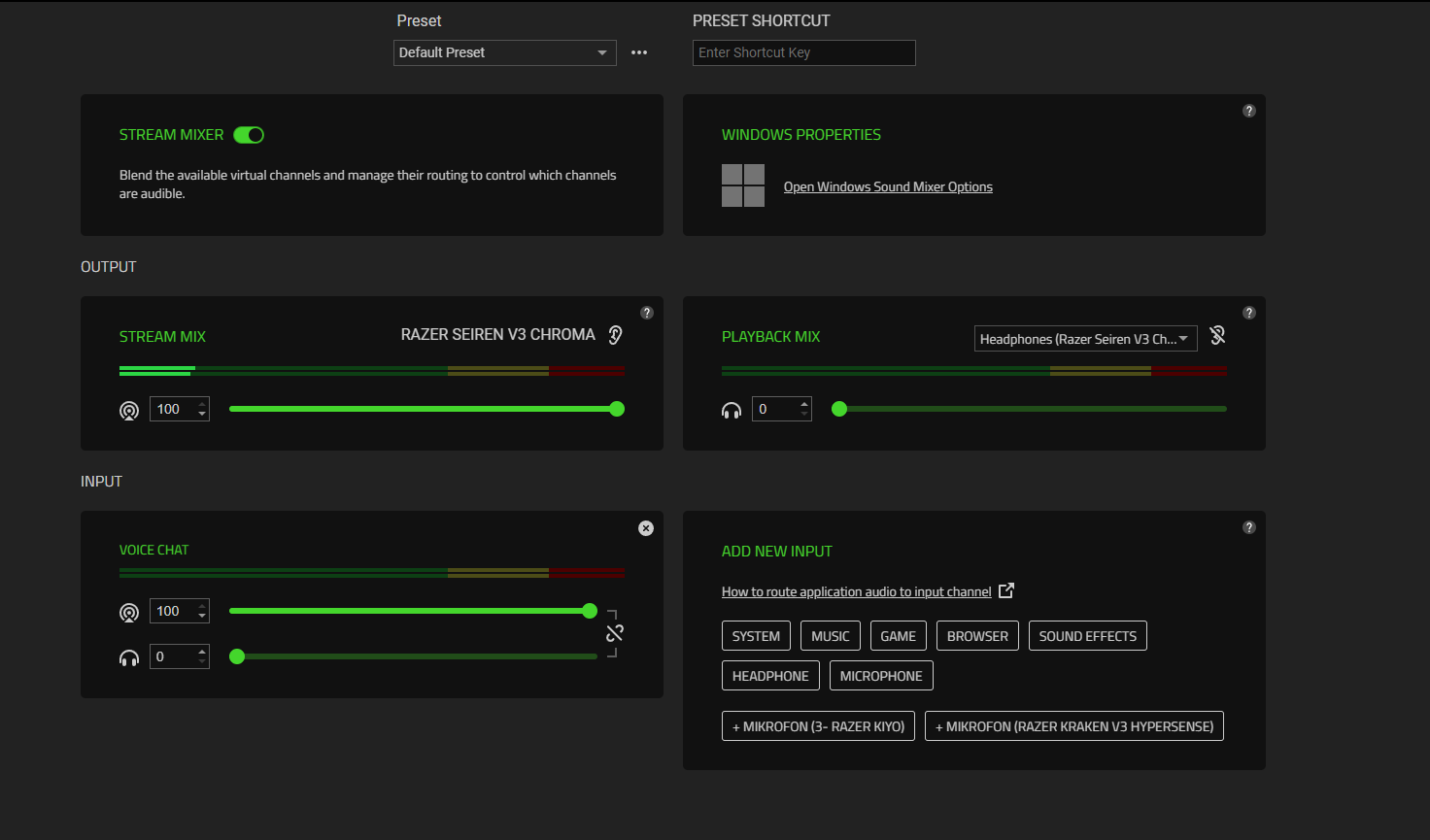The height and width of the screenshot is (840, 1430).
Task: Toggle Voice Chat volume link icon
Action: coord(615,633)
